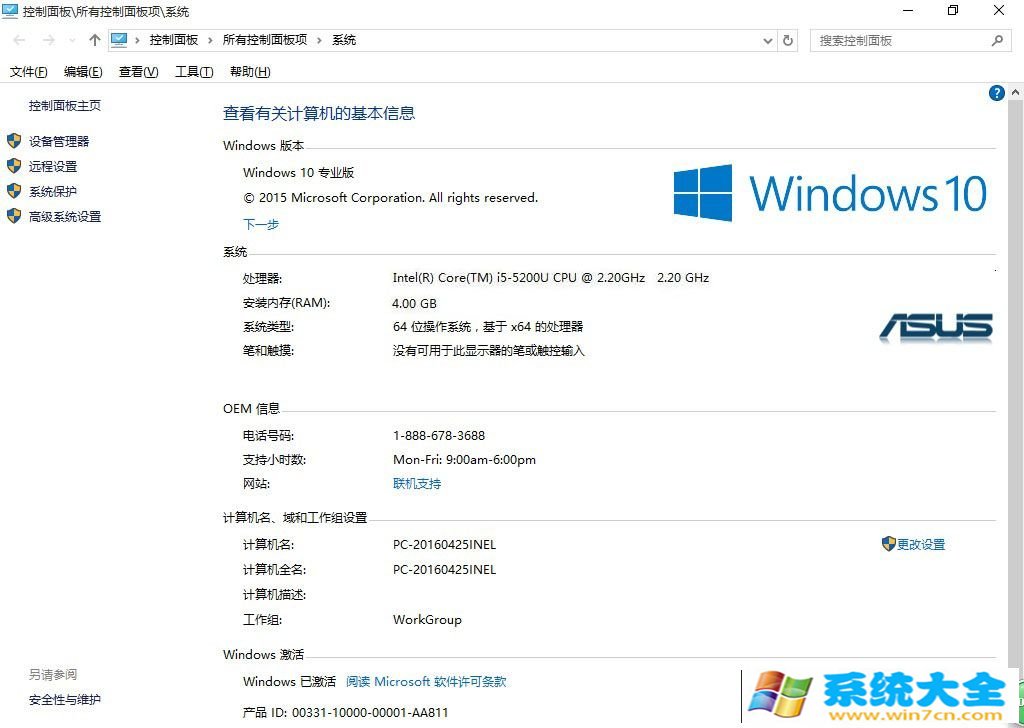Open the recent locations dropdown arrow
Viewport: 1024px width, 728px height.
71,40
